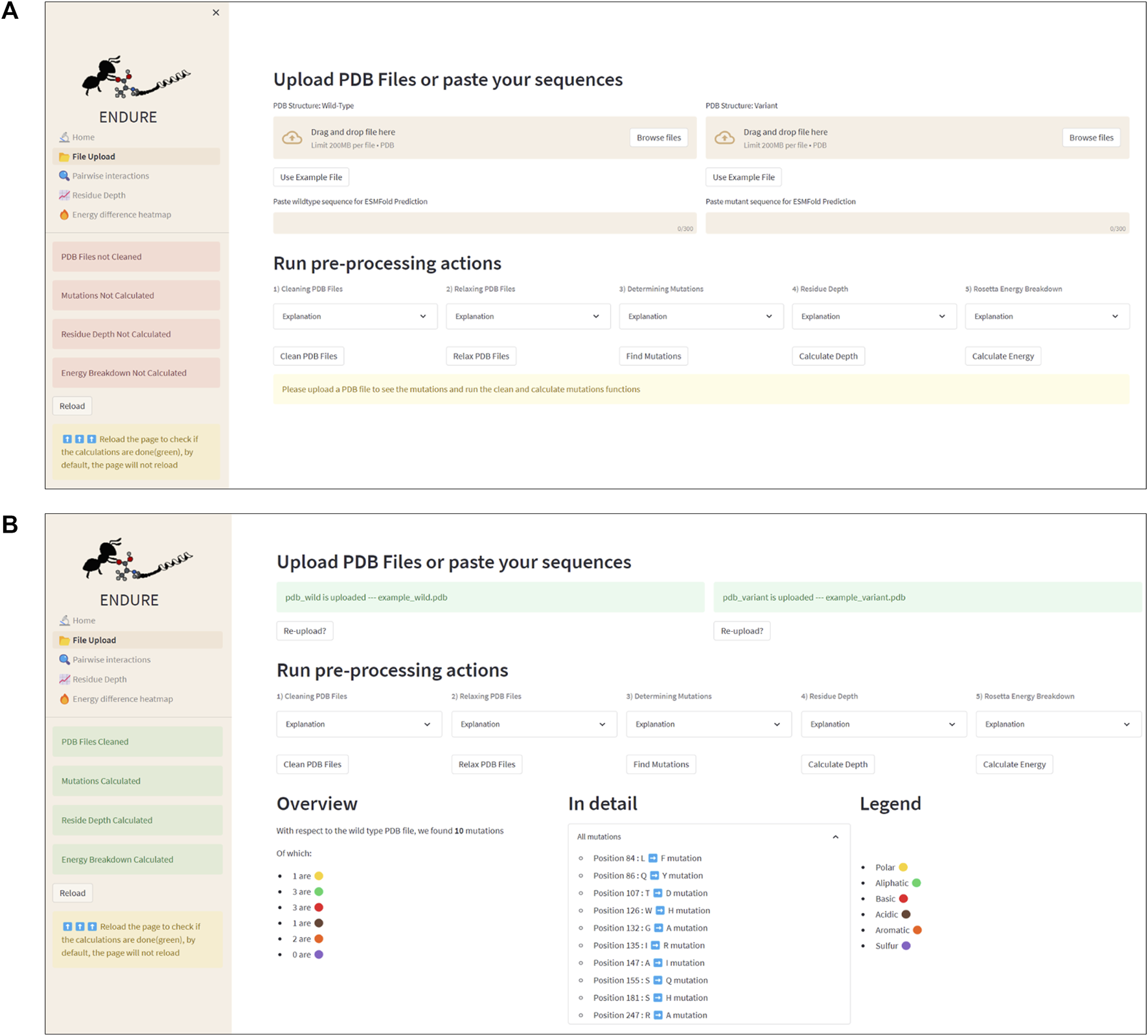Close the top sidebar with X
This screenshot has width=1148, height=1036.
tap(216, 13)
